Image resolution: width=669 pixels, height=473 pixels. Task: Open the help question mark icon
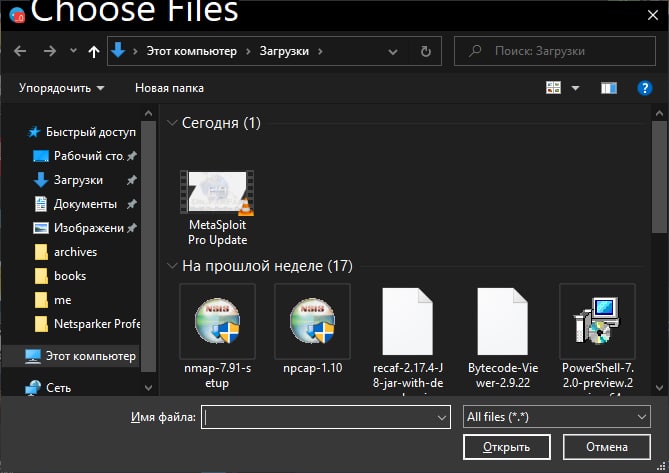tap(644, 88)
